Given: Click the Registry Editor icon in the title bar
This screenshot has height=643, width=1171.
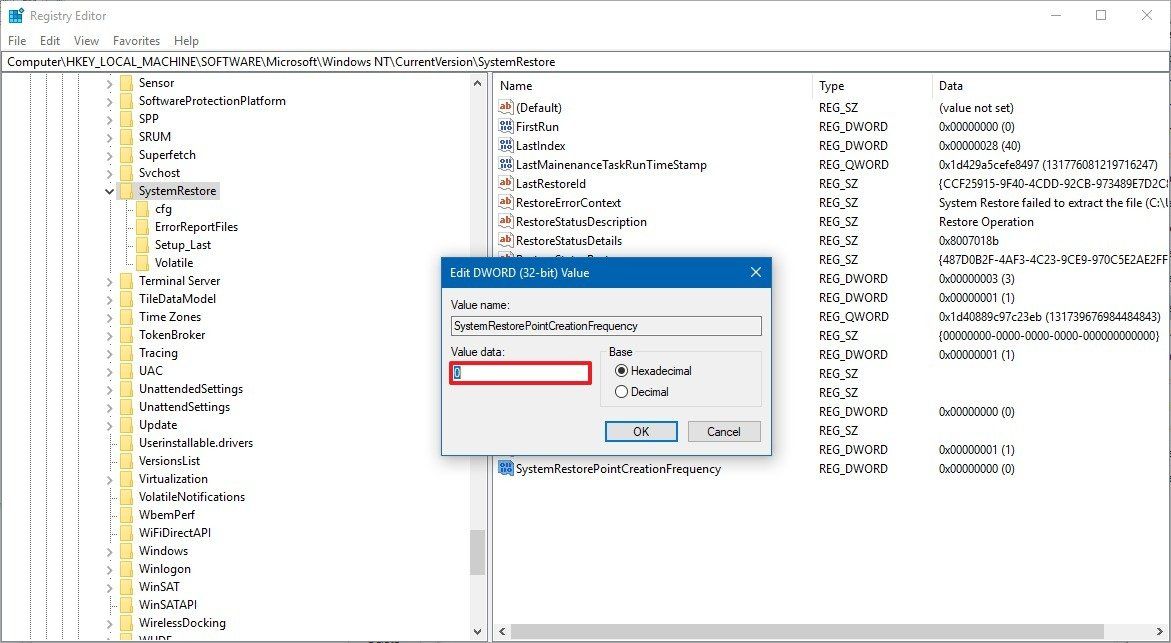Looking at the screenshot, I should tap(14, 15).
